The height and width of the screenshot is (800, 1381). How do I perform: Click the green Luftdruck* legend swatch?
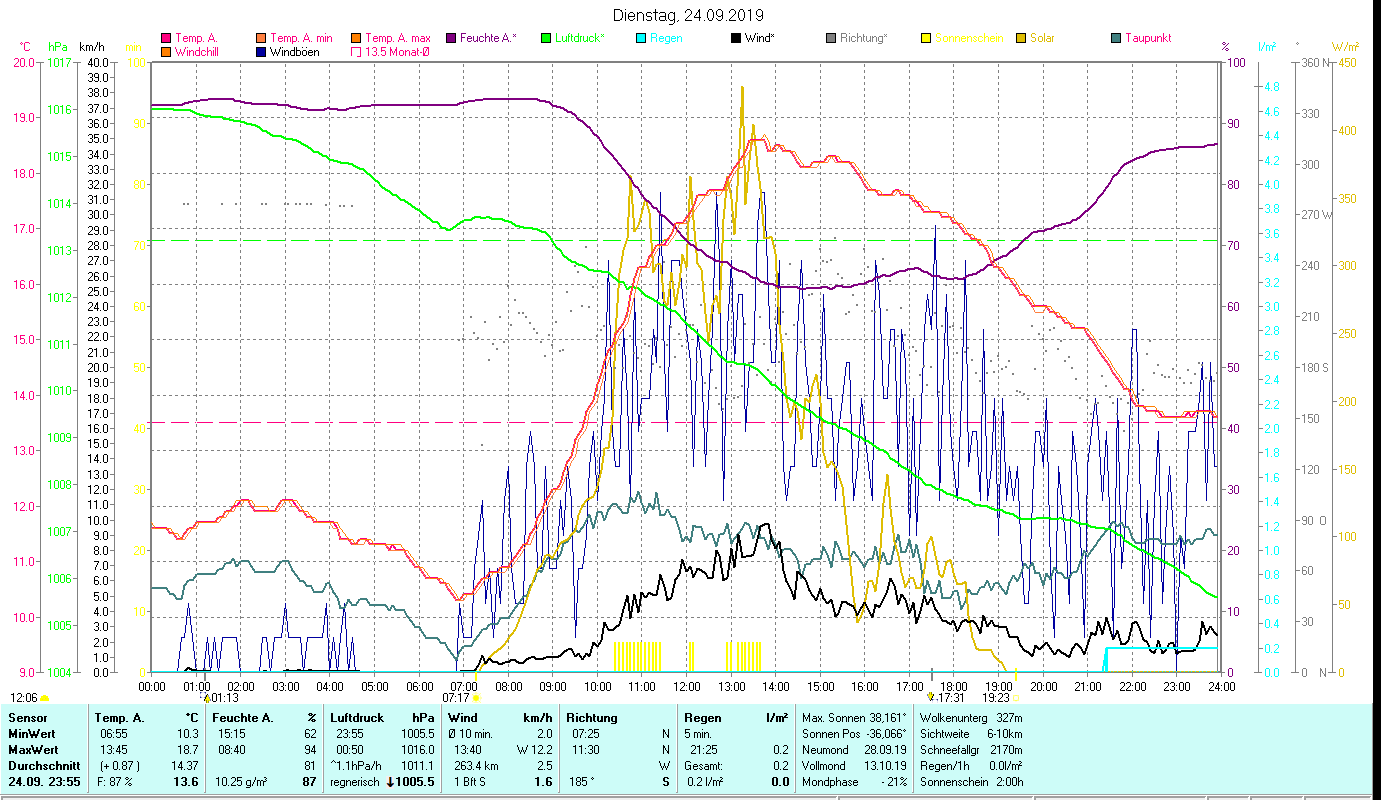click(545, 38)
